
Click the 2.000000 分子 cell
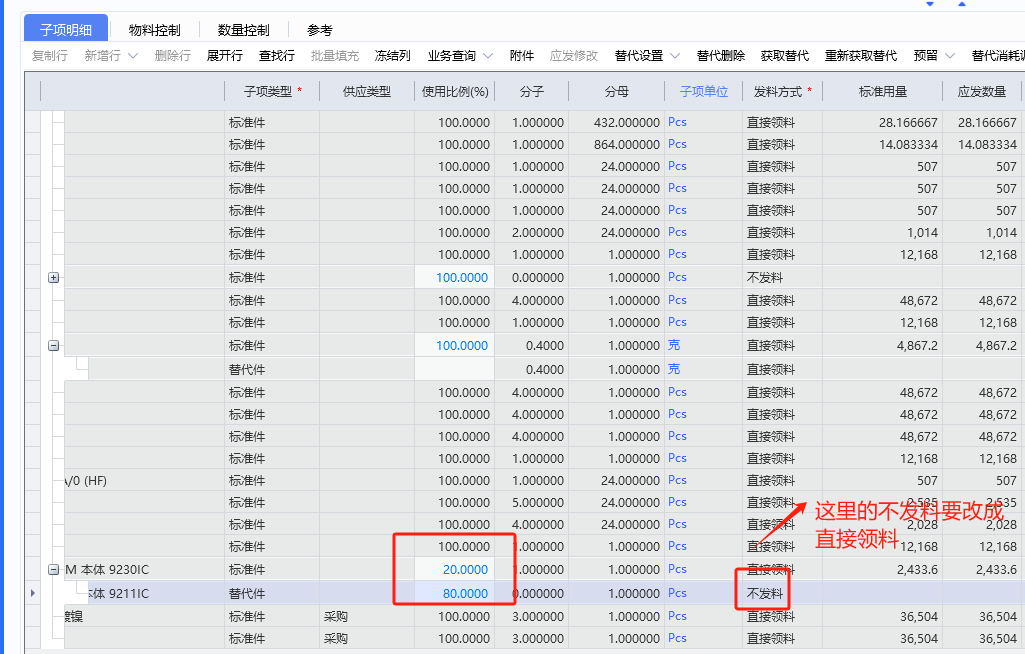[531, 233]
